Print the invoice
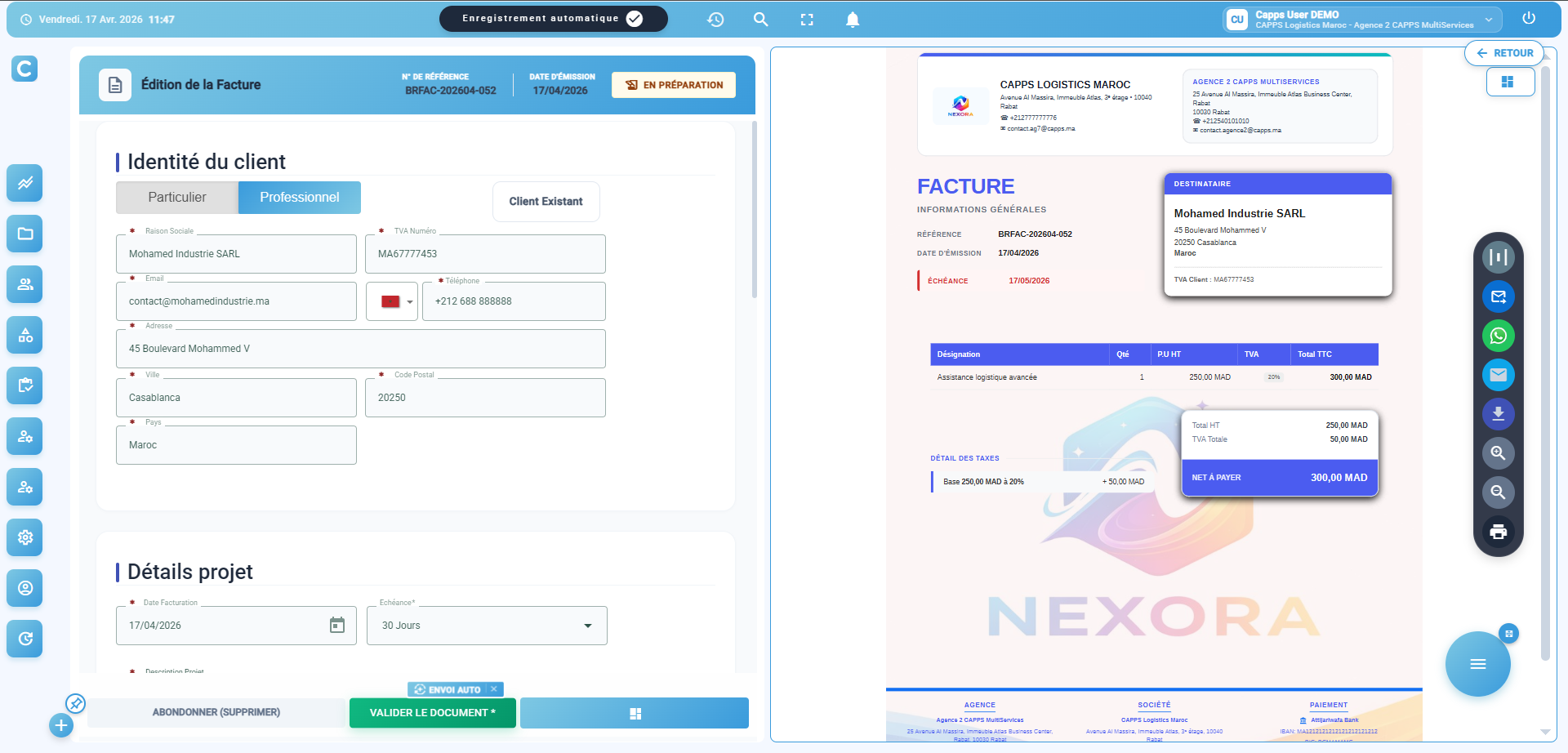 (x=1499, y=532)
